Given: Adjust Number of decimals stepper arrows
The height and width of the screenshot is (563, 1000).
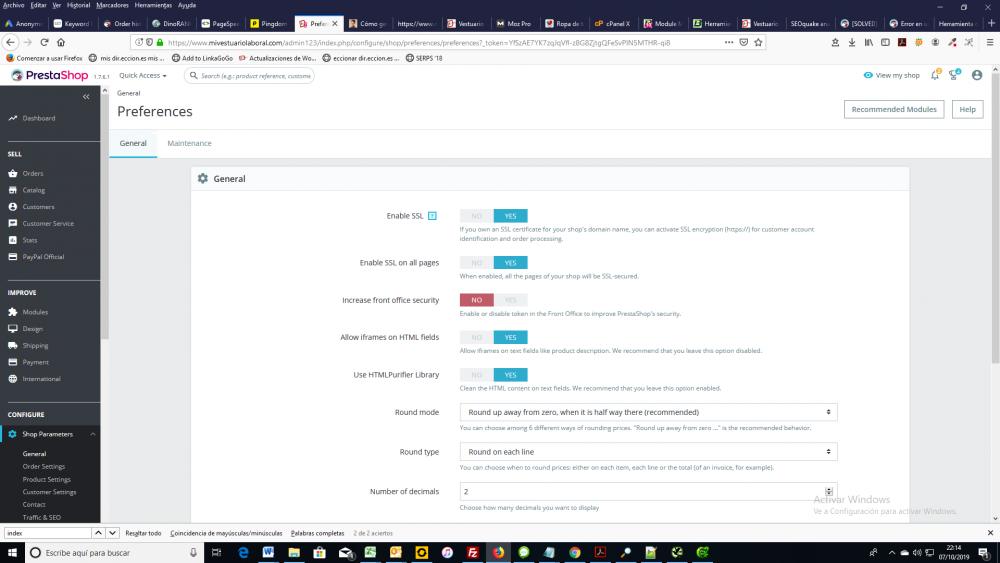Looking at the screenshot, I should [x=828, y=492].
